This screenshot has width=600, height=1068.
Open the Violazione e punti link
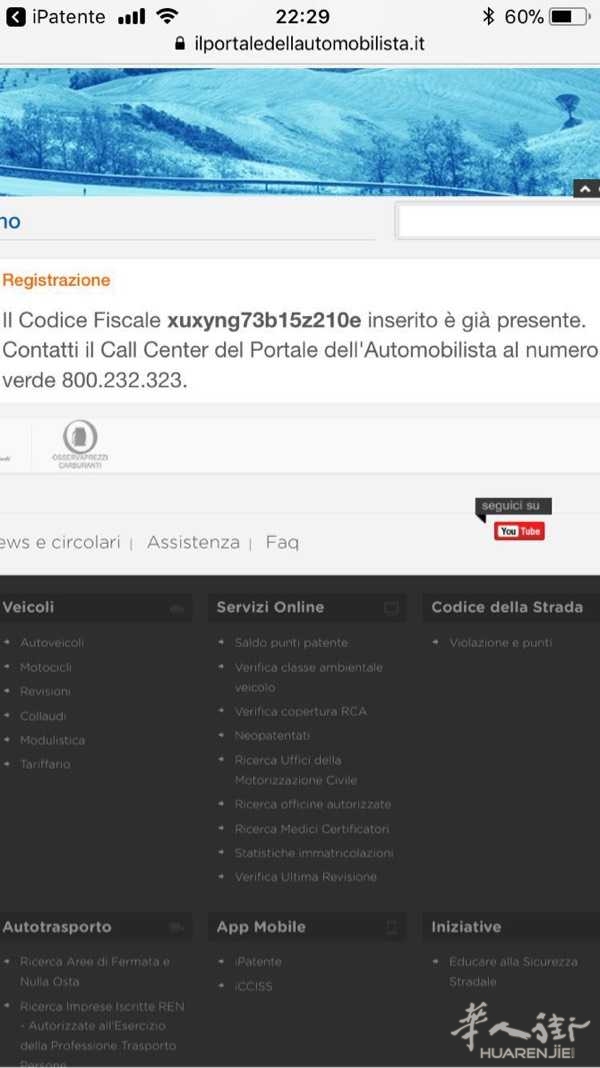(x=500, y=643)
